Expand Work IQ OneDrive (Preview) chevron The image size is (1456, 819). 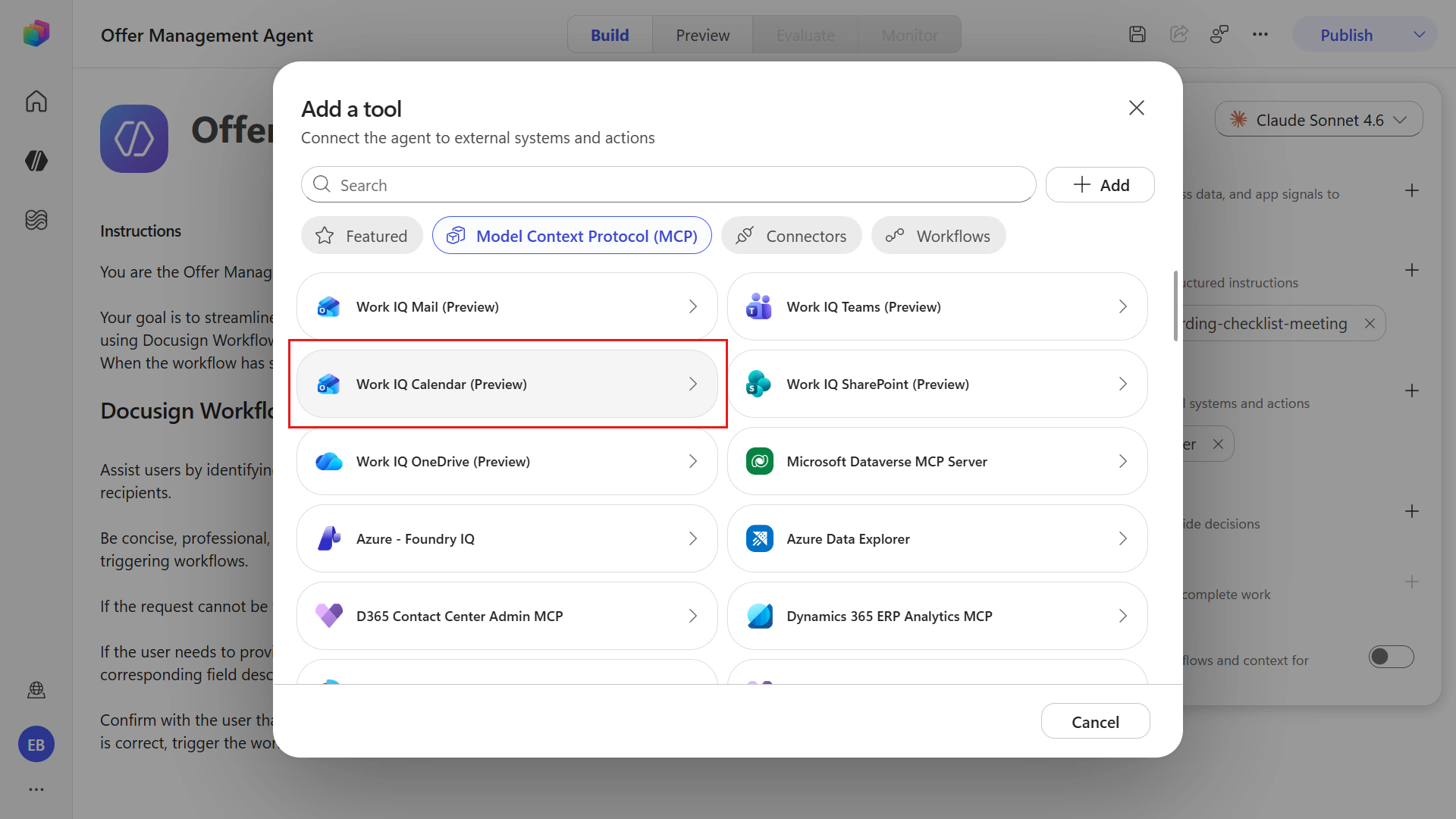[692, 461]
